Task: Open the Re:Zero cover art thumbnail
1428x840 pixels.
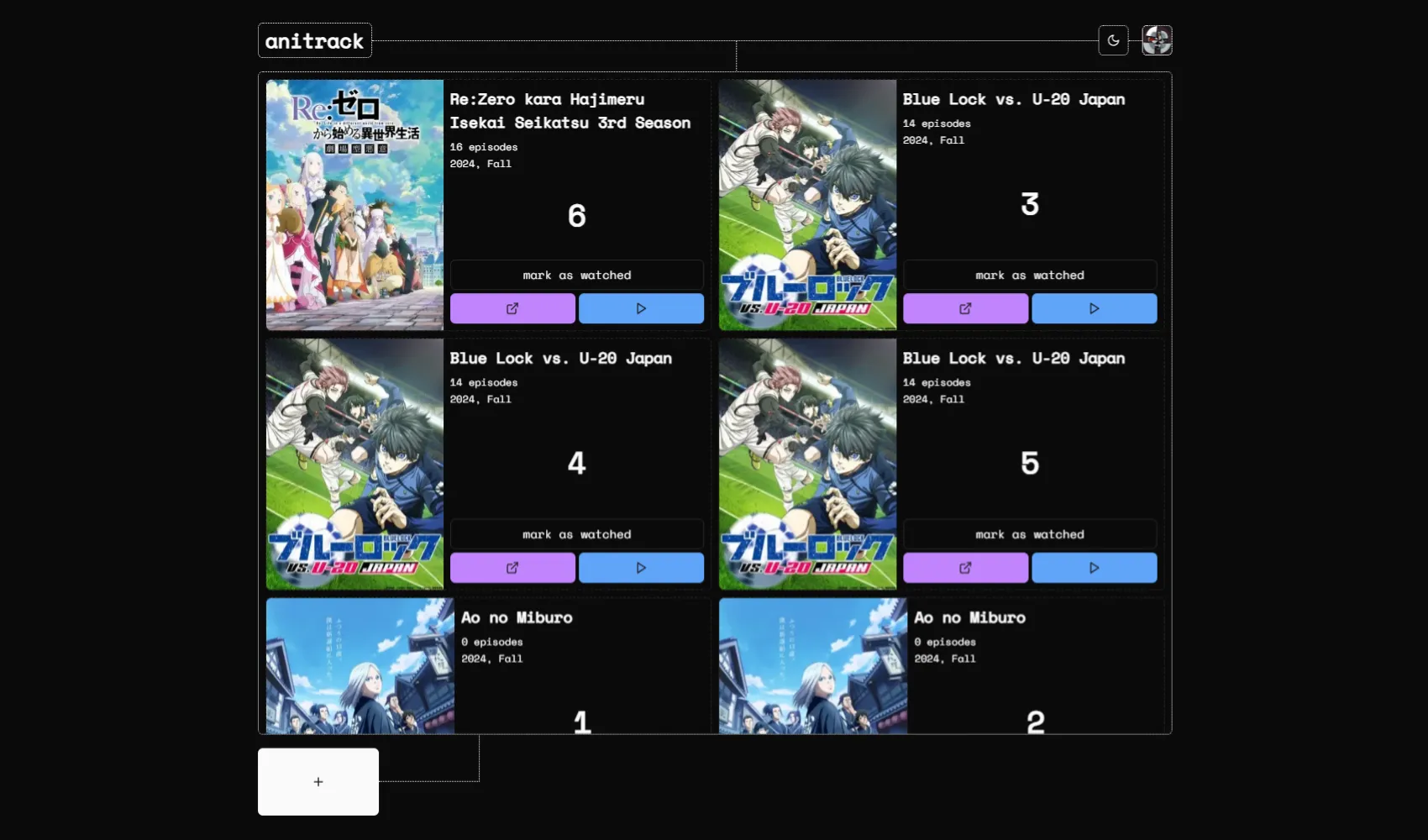Action: point(354,205)
